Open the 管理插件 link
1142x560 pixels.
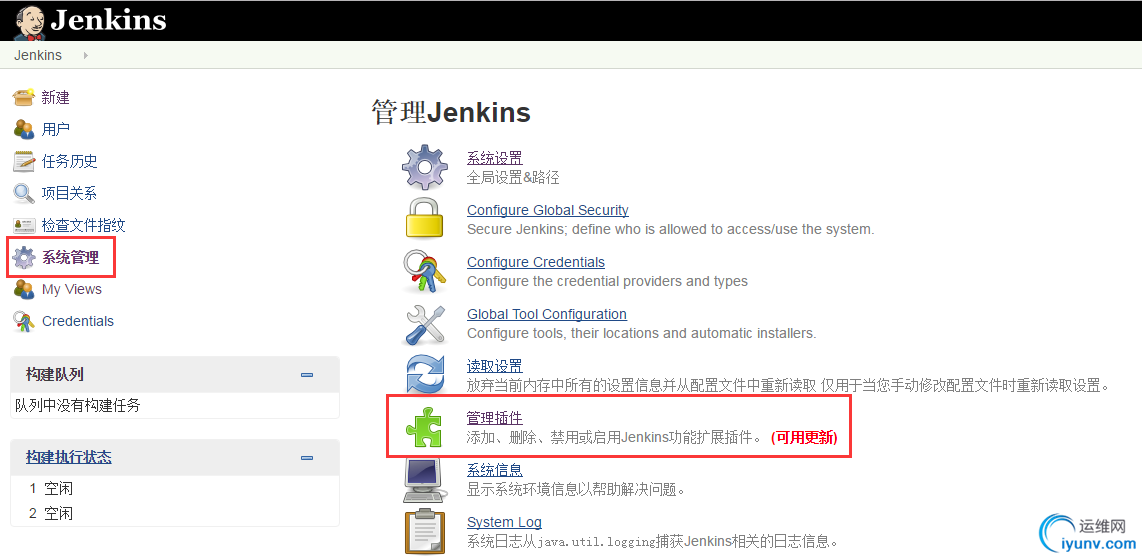[x=495, y=418]
